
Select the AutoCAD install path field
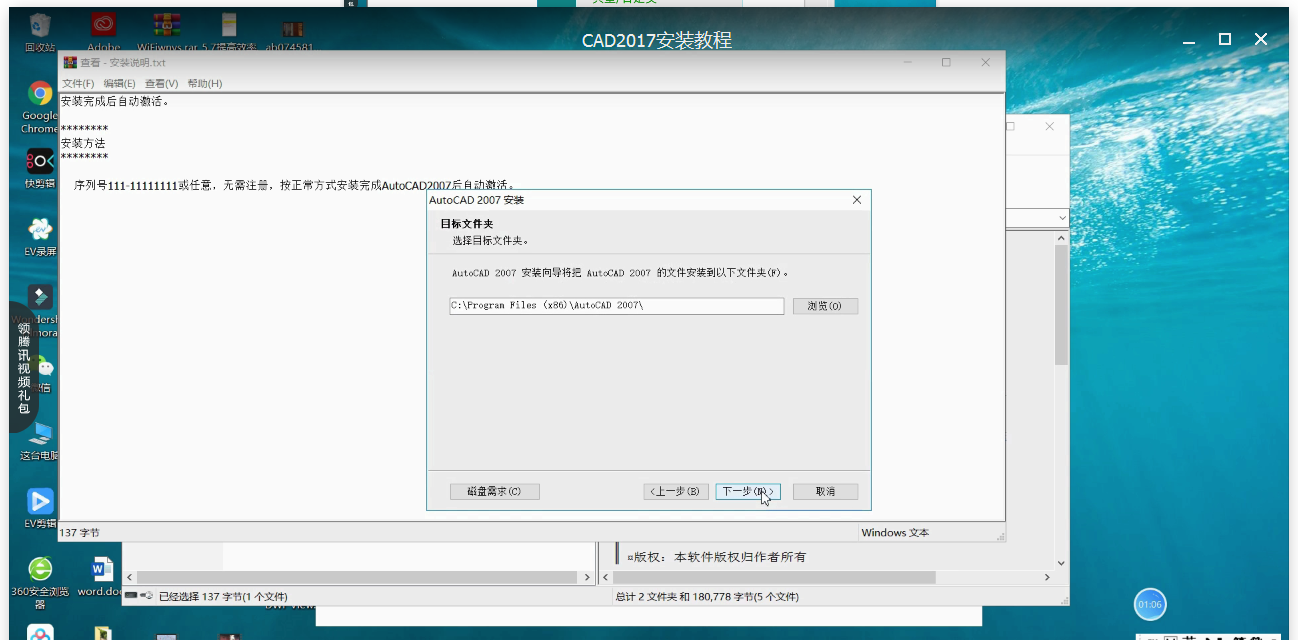tap(615, 305)
